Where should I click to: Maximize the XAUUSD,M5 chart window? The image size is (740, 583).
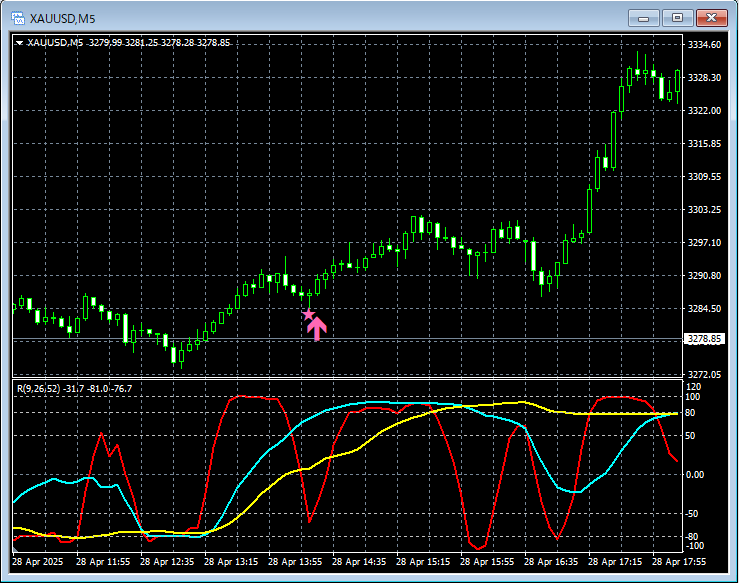(677, 17)
